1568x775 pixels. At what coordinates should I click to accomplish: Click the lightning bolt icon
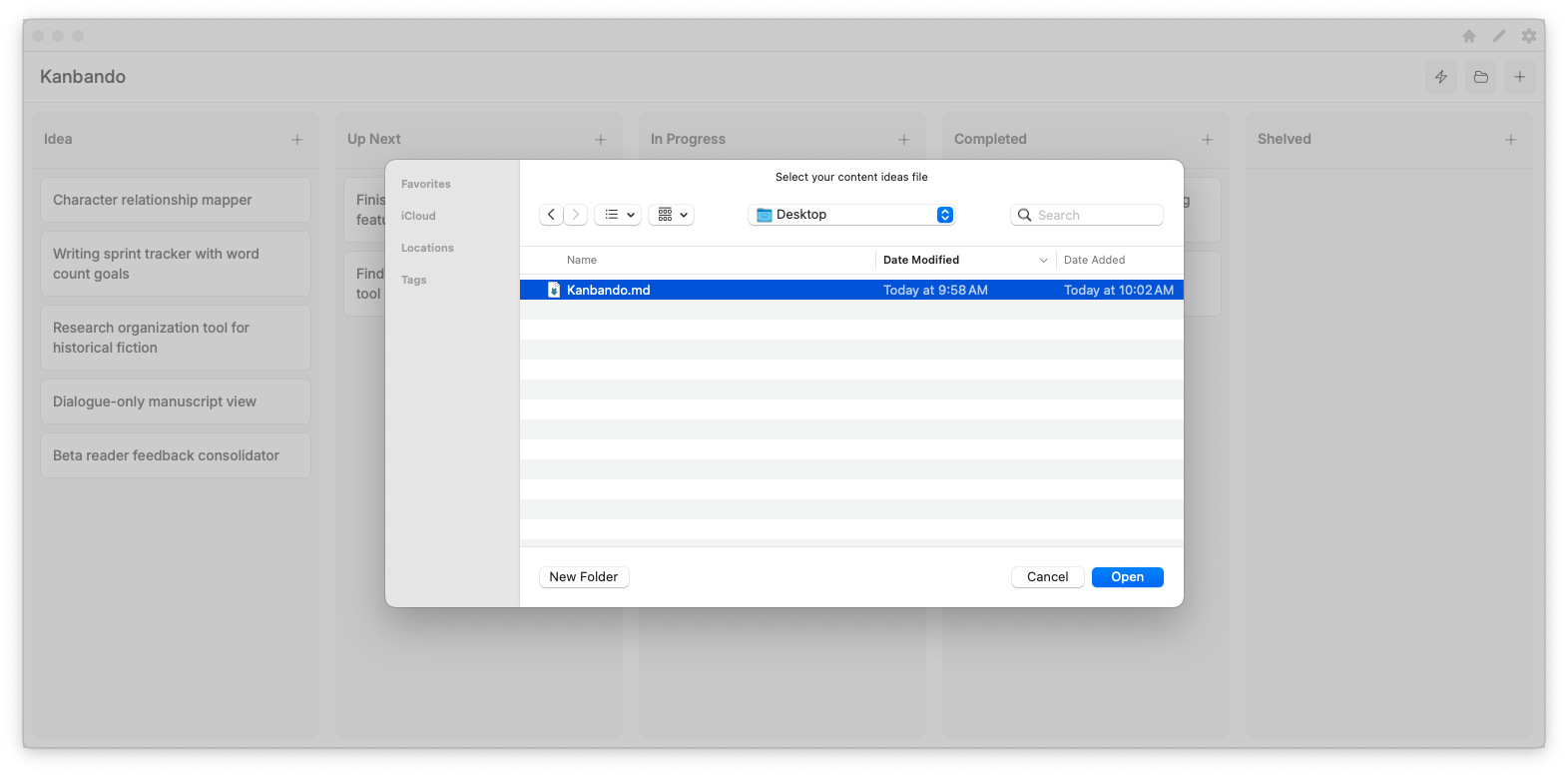[x=1441, y=77]
